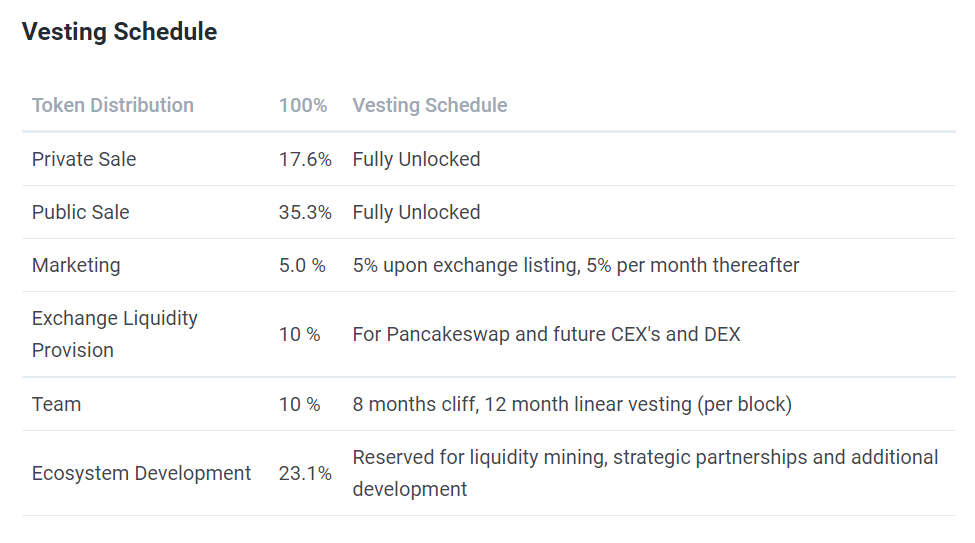Viewport: 975px width, 543px height.
Task: Click "Fully Unlocked" in the Public Sale row
Action: coord(416,212)
